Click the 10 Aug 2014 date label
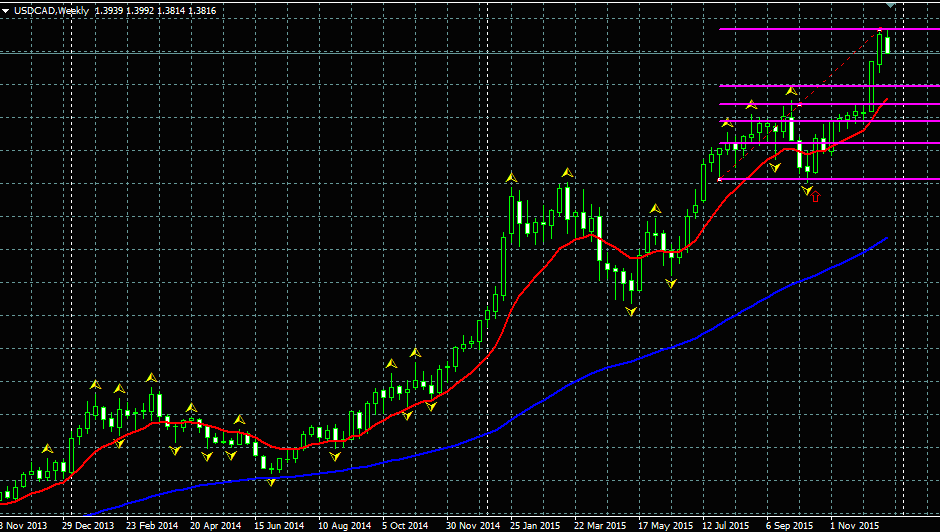This screenshot has width=940, height=532. click(344, 525)
